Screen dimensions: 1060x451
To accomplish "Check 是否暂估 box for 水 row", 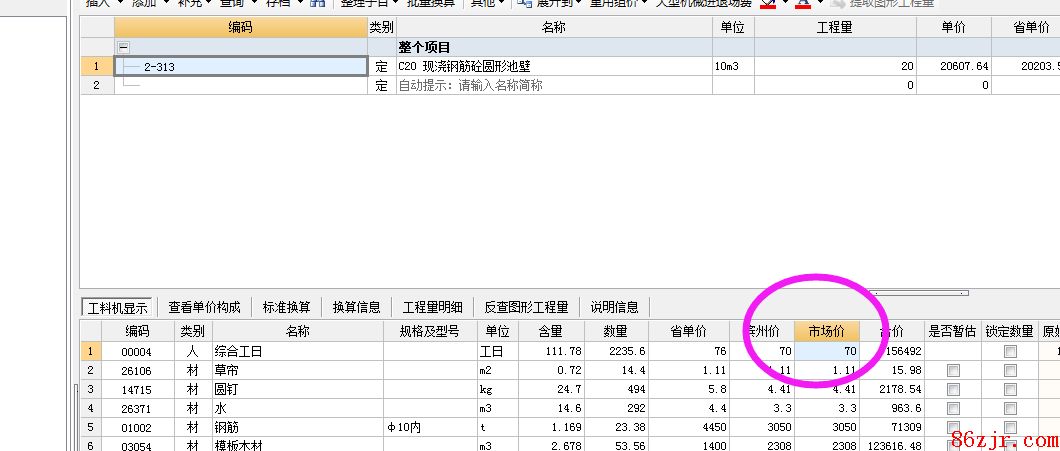I will (953, 409).
